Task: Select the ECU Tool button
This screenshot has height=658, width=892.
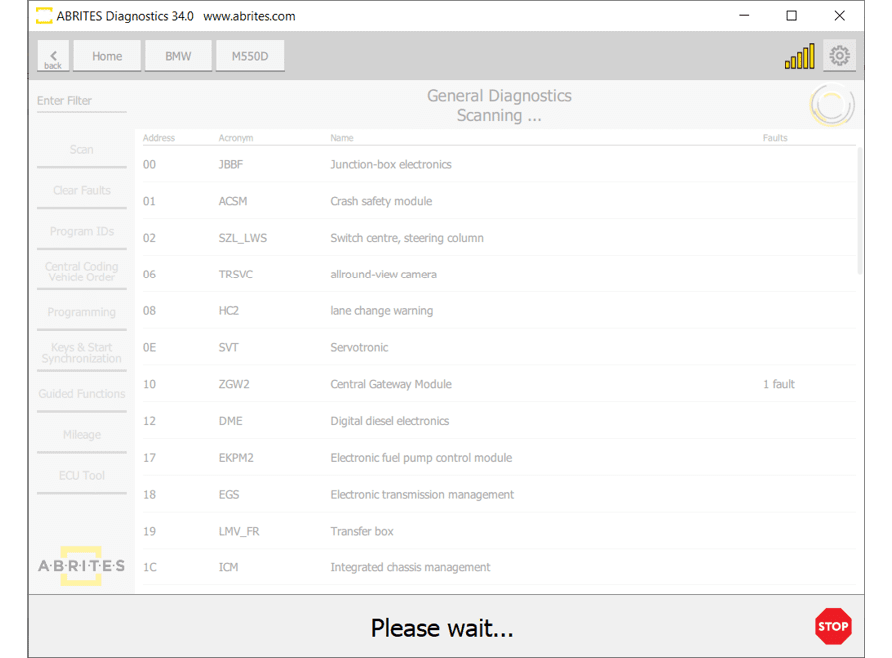Action: (x=81, y=475)
